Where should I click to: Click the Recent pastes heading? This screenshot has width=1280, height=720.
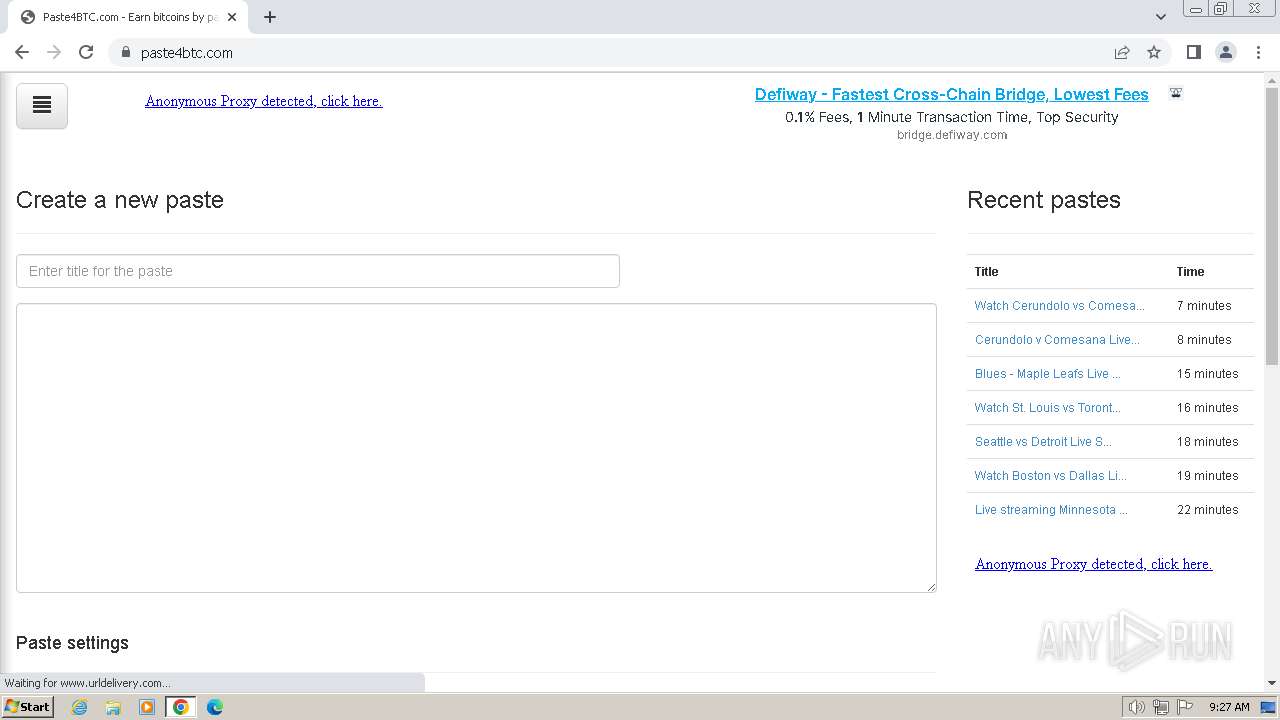(x=1043, y=200)
